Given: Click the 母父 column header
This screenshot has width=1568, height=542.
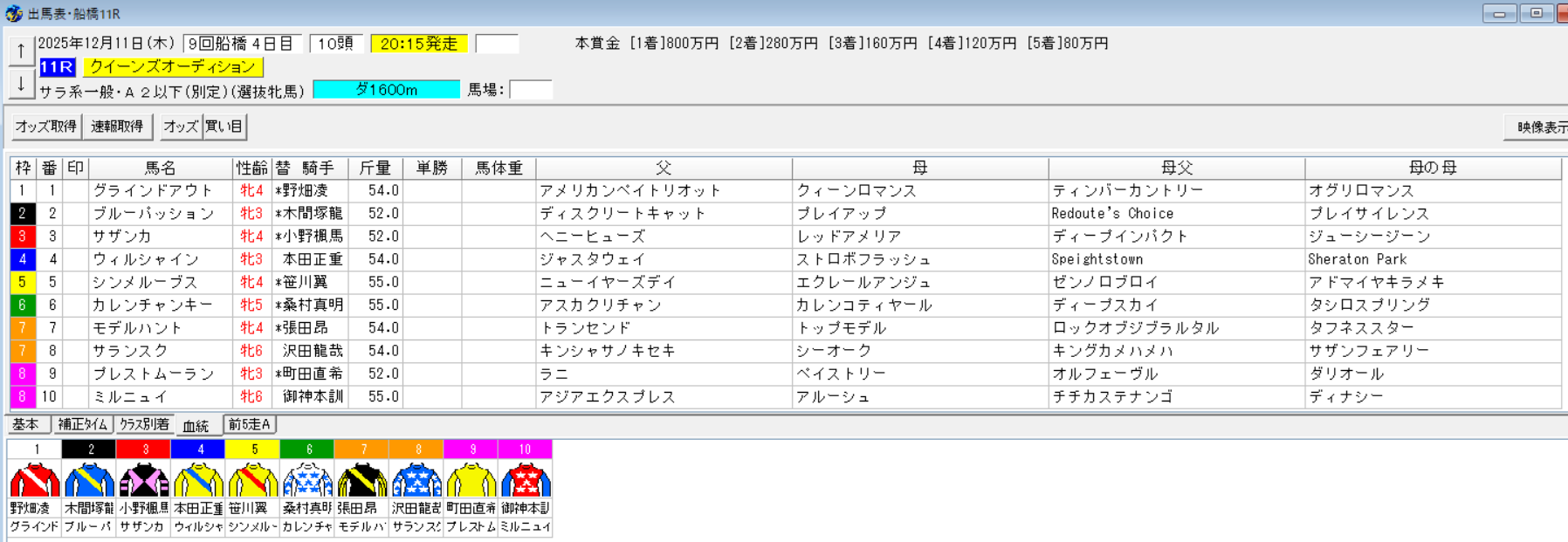Looking at the screenshot, I should (x=1176, y=168).
